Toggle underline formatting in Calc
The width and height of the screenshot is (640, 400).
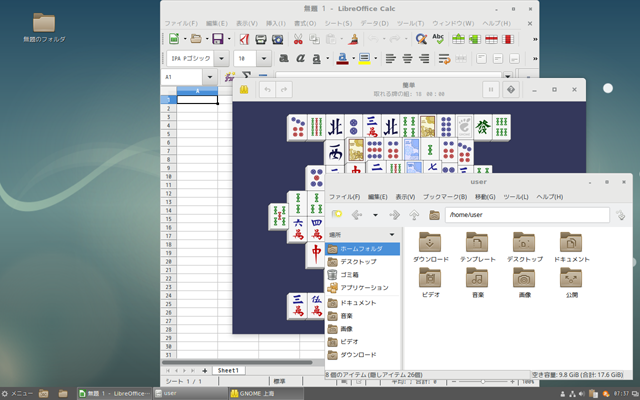[316, 58]
